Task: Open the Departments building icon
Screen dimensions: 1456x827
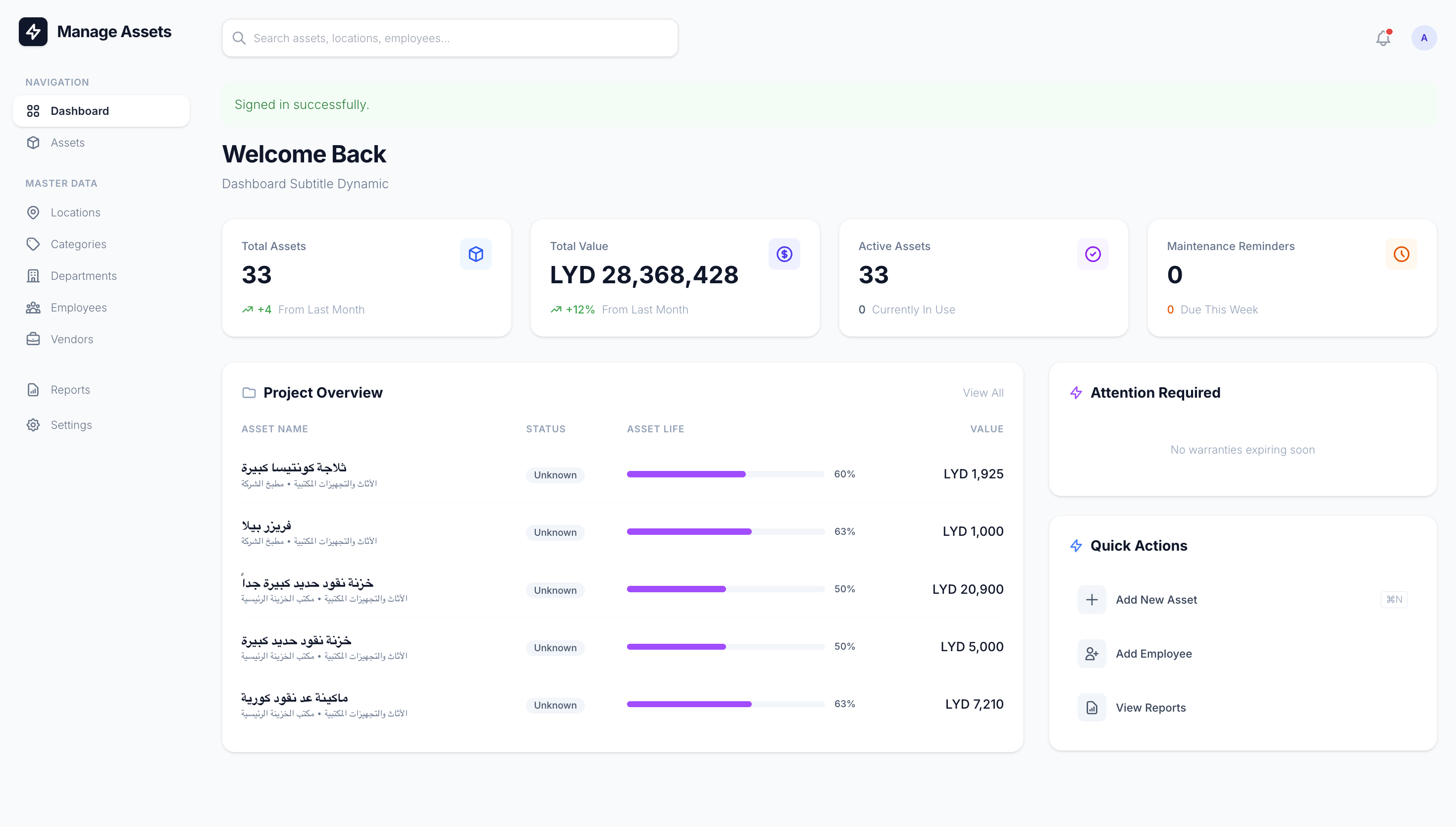Action: 33,275
